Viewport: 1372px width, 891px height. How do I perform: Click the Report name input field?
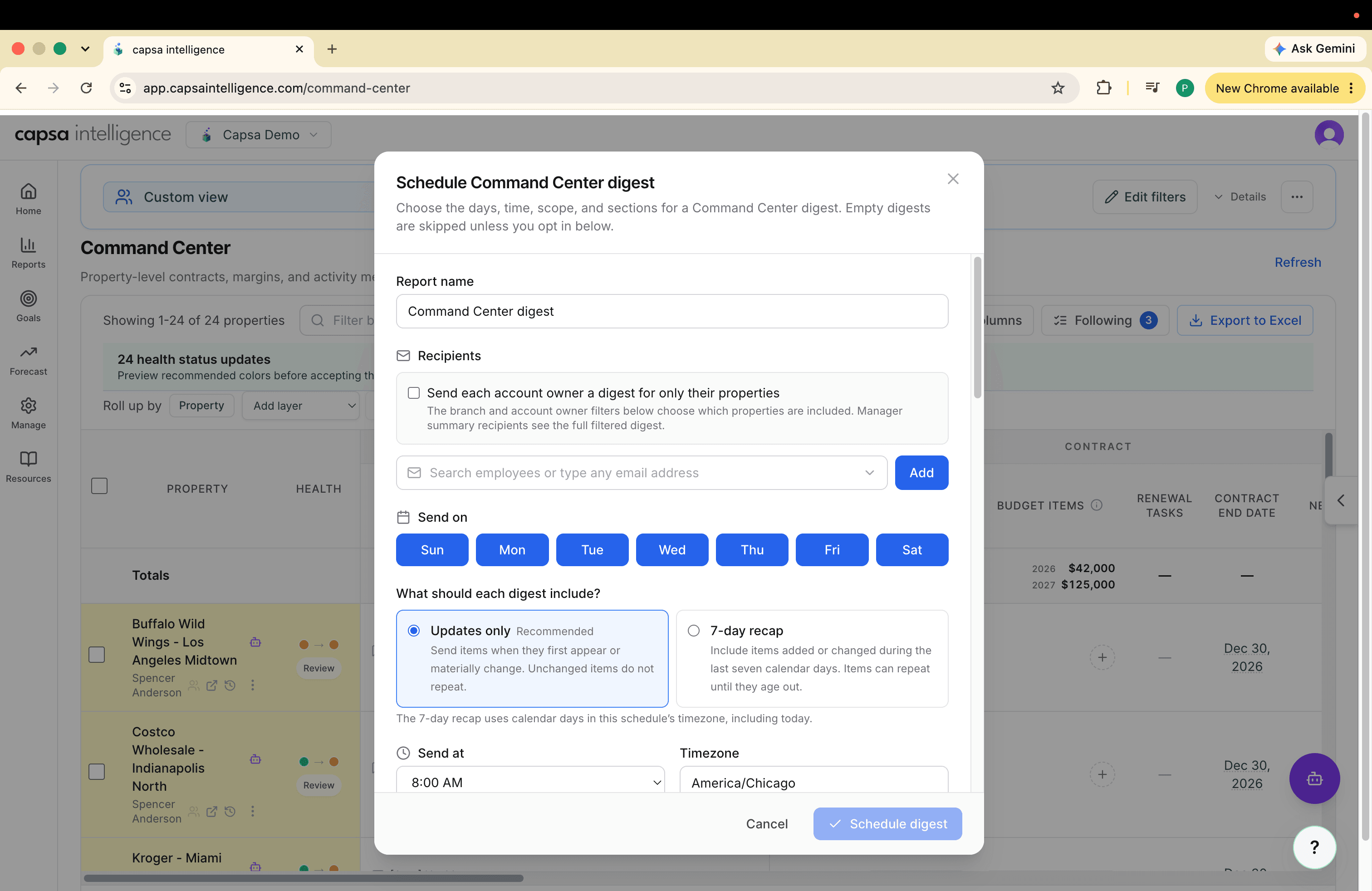pyautogui.click(x=672, y=311)
